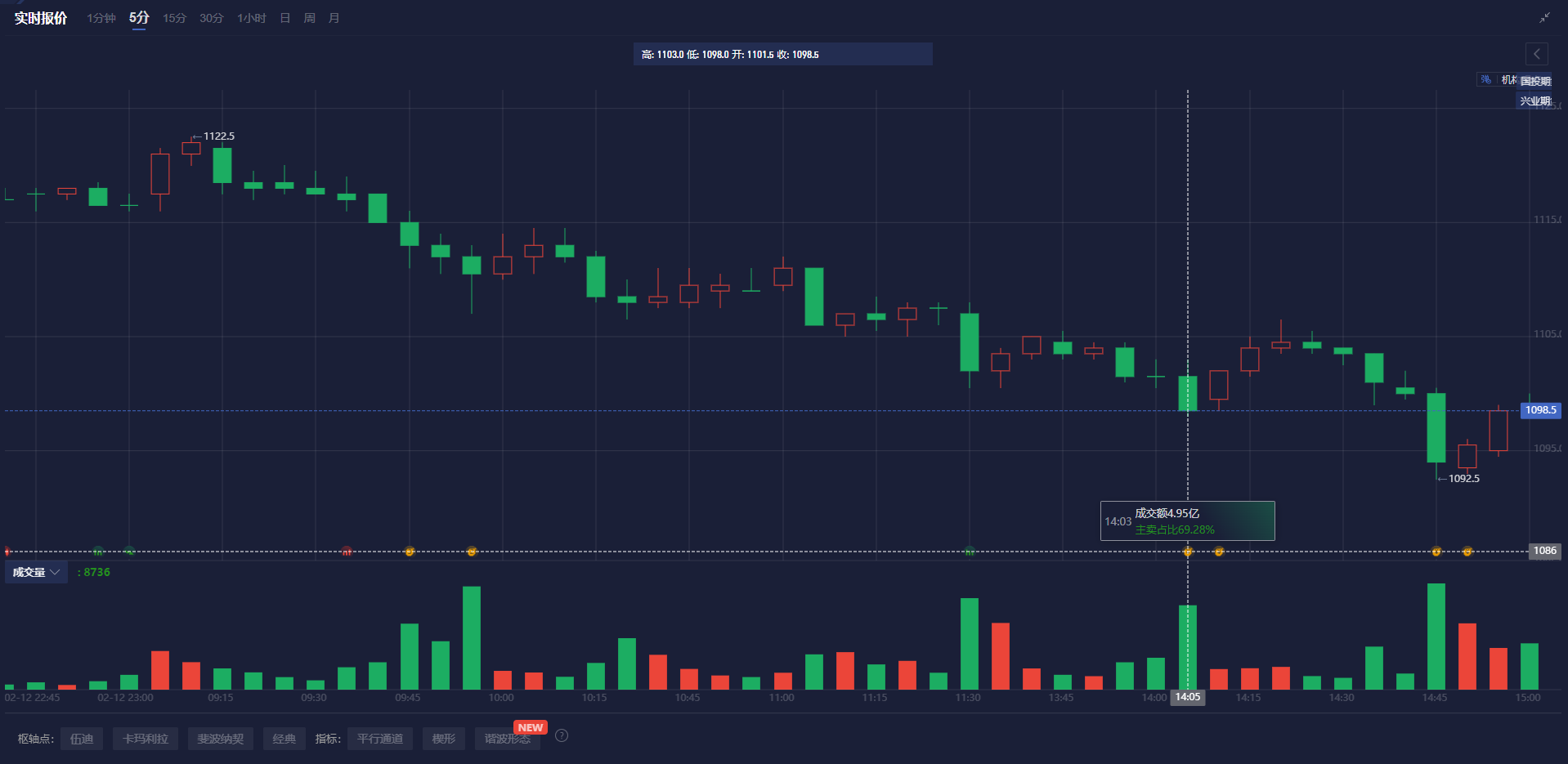Click the orange event marker at 14:45
The image size is (1568, 764).
tap(1436, 552)
